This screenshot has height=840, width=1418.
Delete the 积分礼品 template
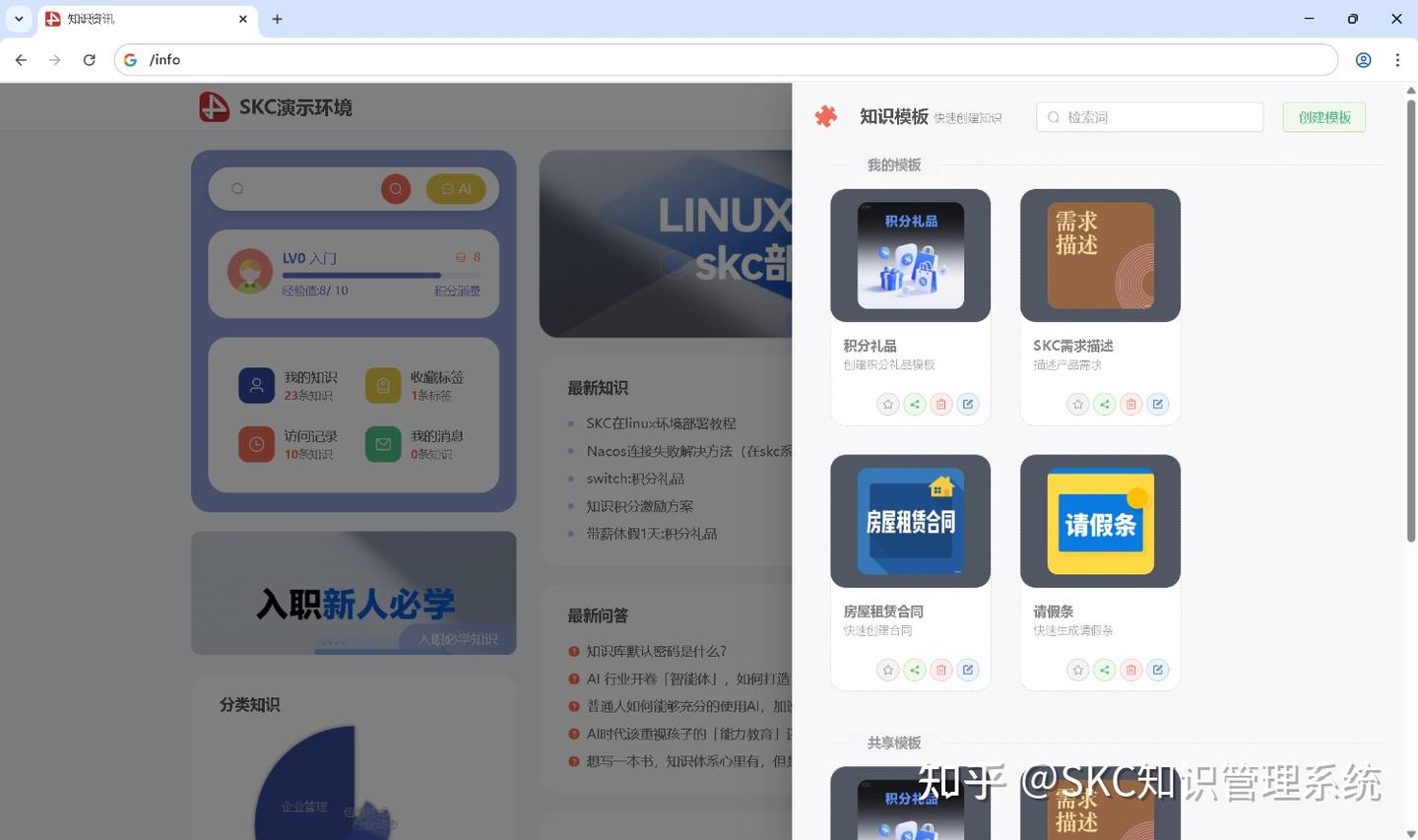coord(941,404)
